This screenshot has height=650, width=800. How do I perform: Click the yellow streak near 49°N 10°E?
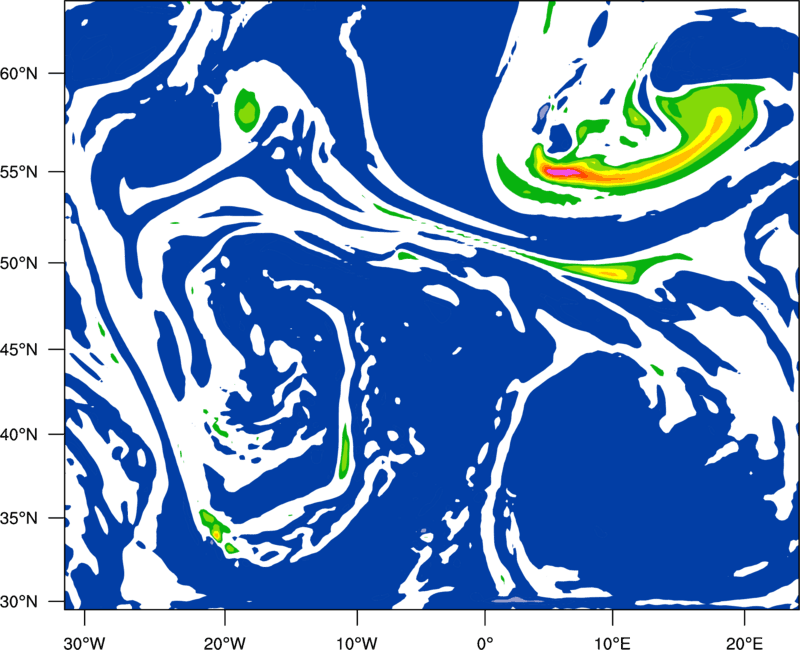click(x=605, y=272)
